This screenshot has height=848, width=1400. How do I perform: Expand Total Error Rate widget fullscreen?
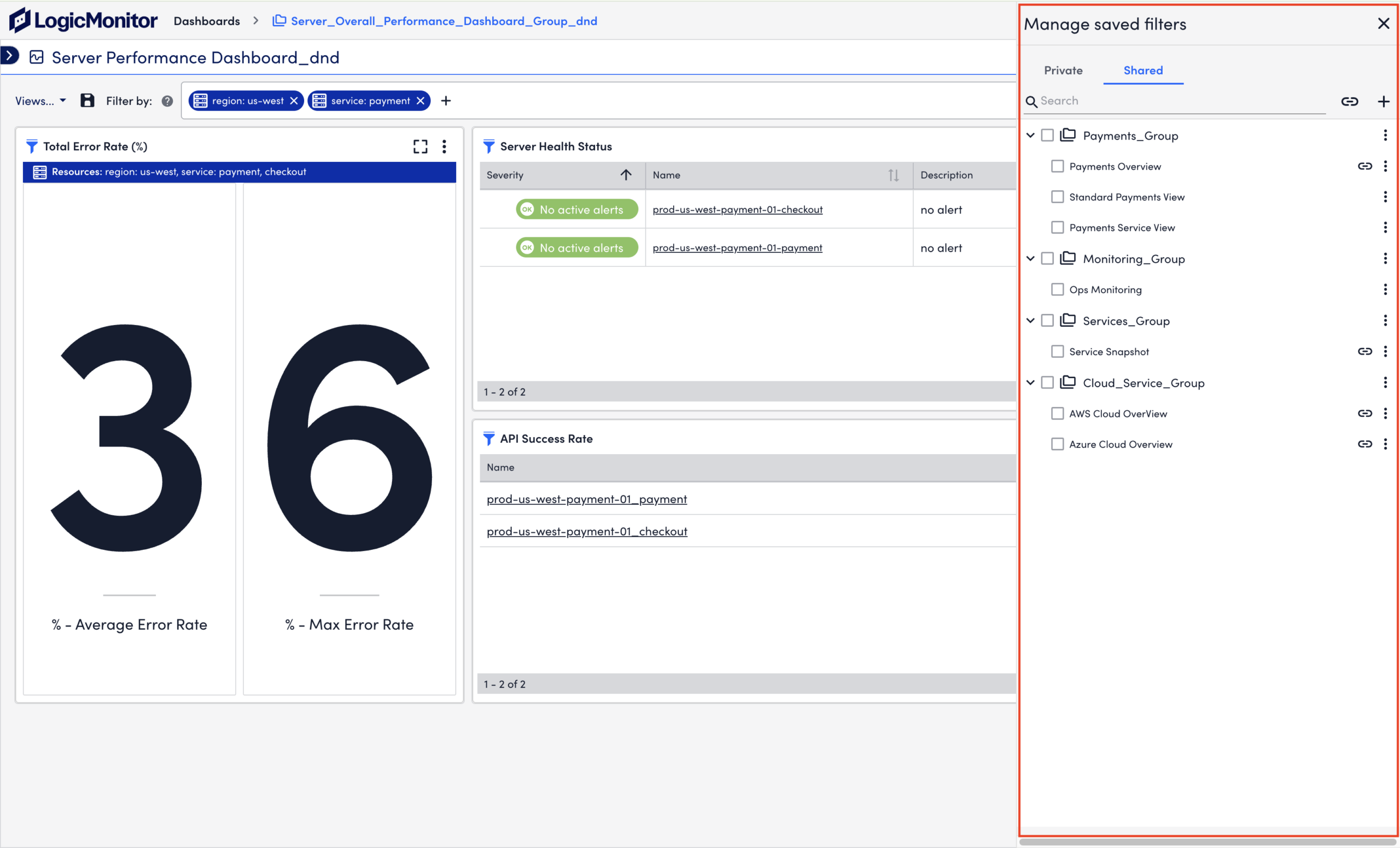(x=421, y=147)
